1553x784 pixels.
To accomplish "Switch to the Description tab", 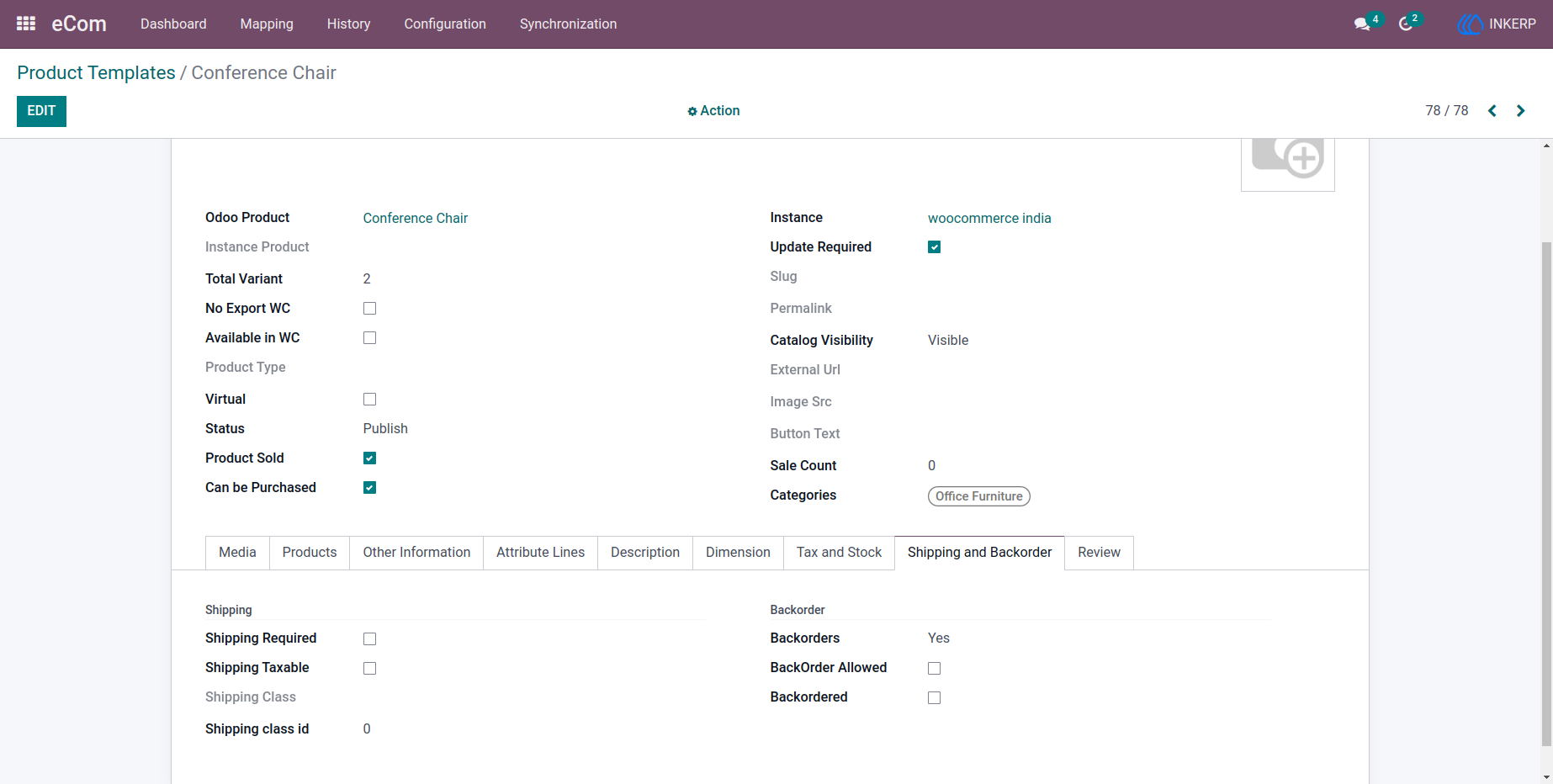I will tap(645, 553).
